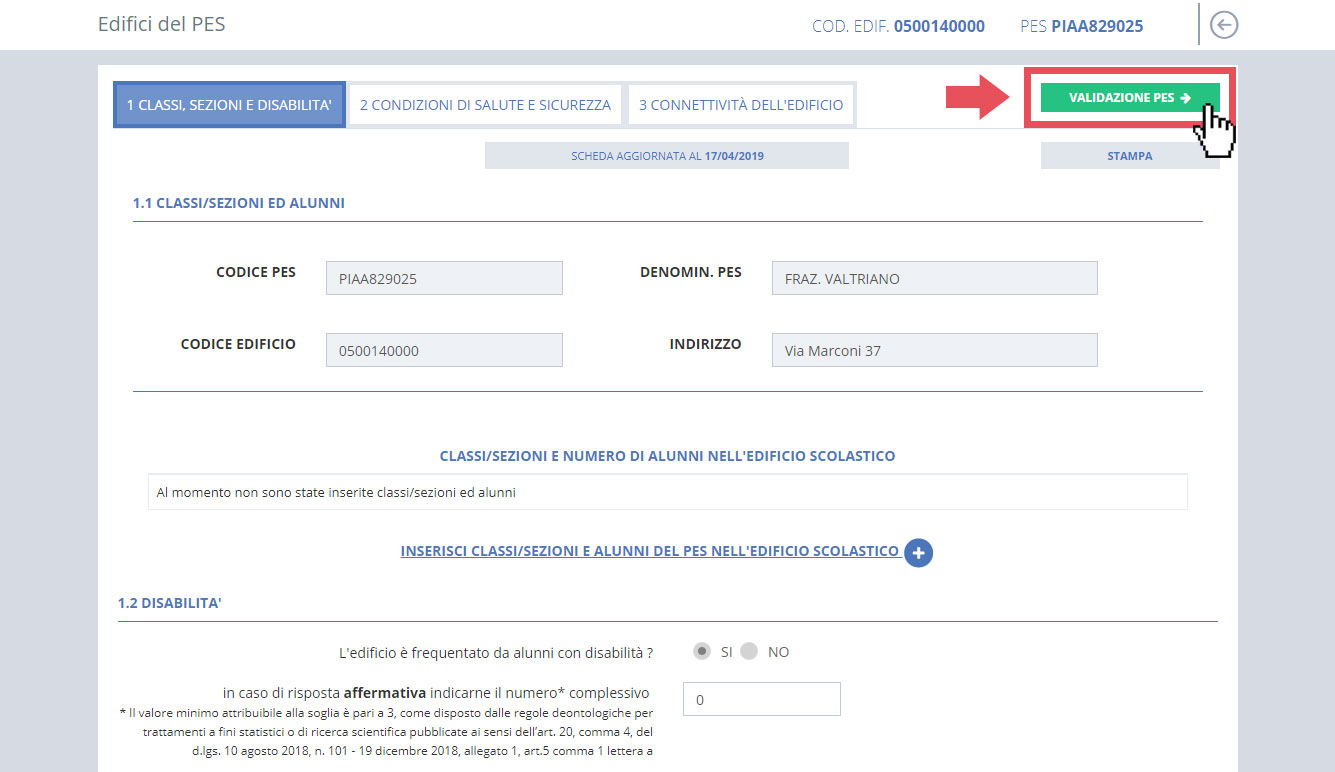This screenshot has height=772, width=1335.
Task: Select the Codice PES field
Action: pyautogui.click(x=444, y=279)
